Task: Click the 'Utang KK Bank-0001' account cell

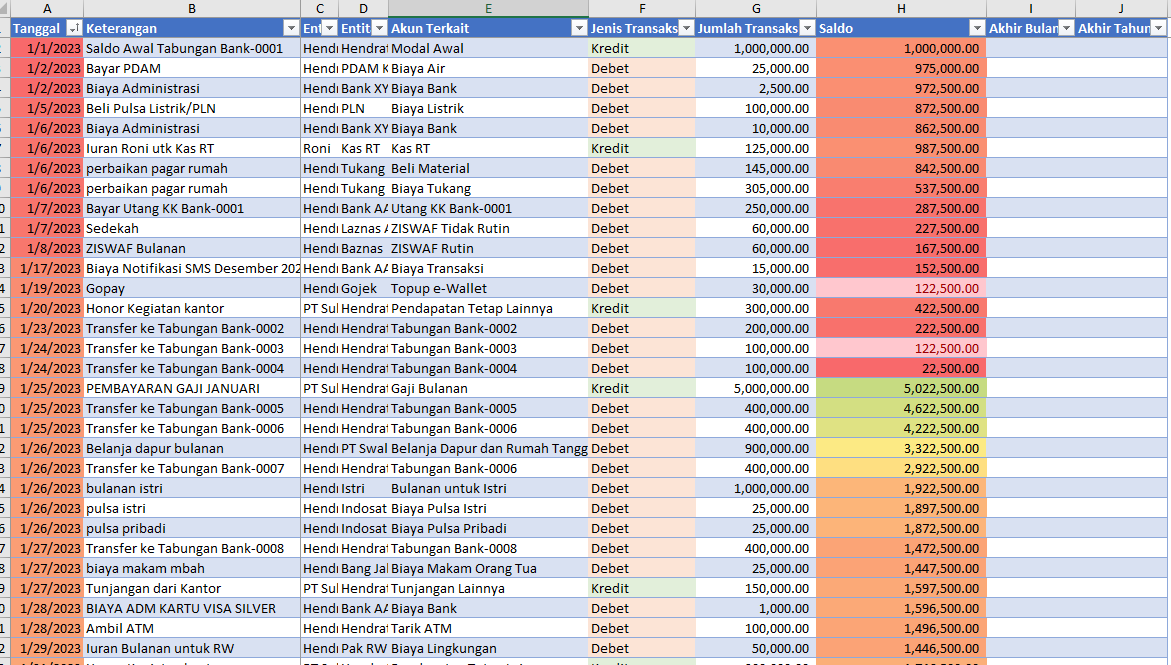Action: [x=488, y=208]
